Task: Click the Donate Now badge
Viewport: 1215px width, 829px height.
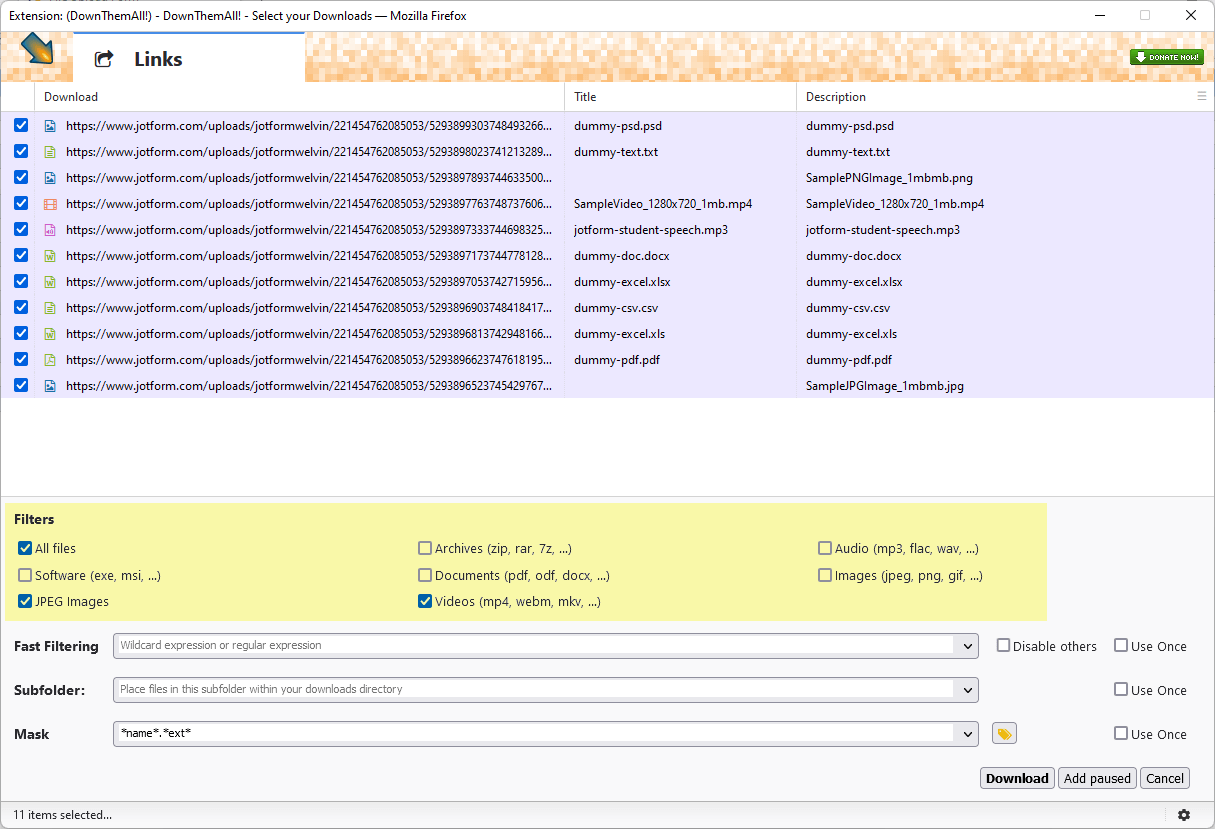Action: (x=1166, y=57)
